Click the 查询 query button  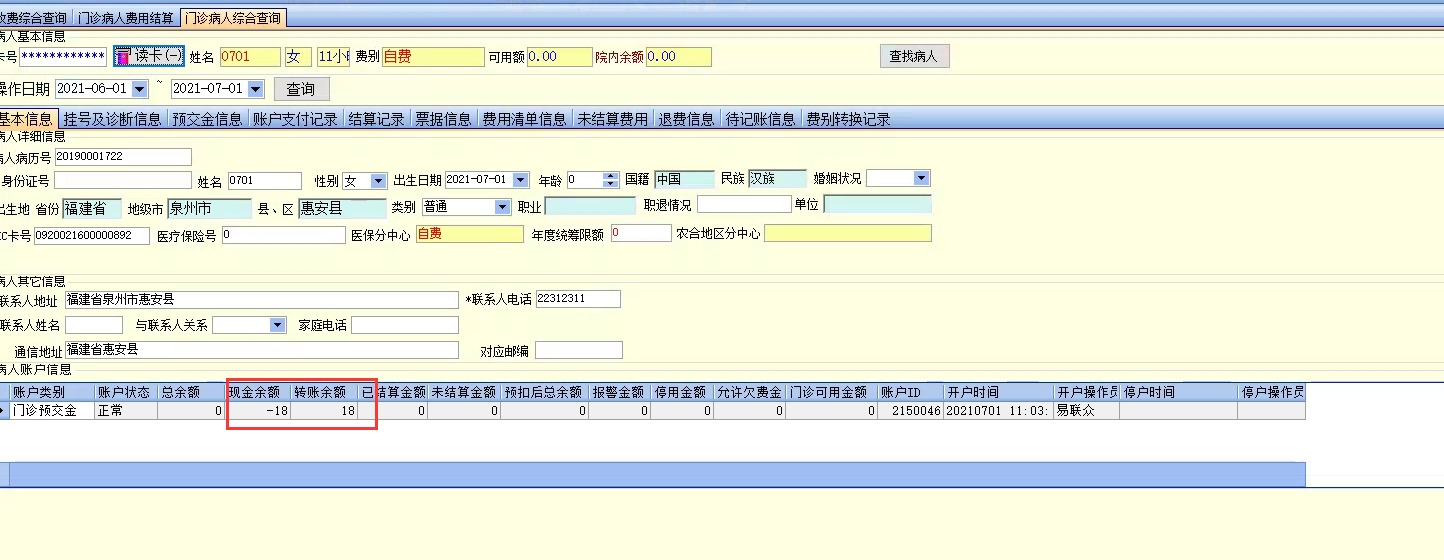301,89
